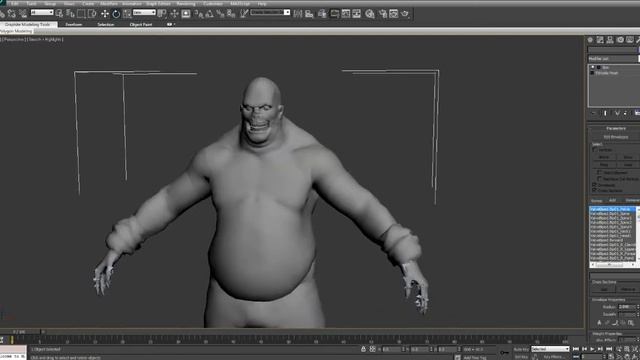Activate the Select and Scale tool

(127, 14)
